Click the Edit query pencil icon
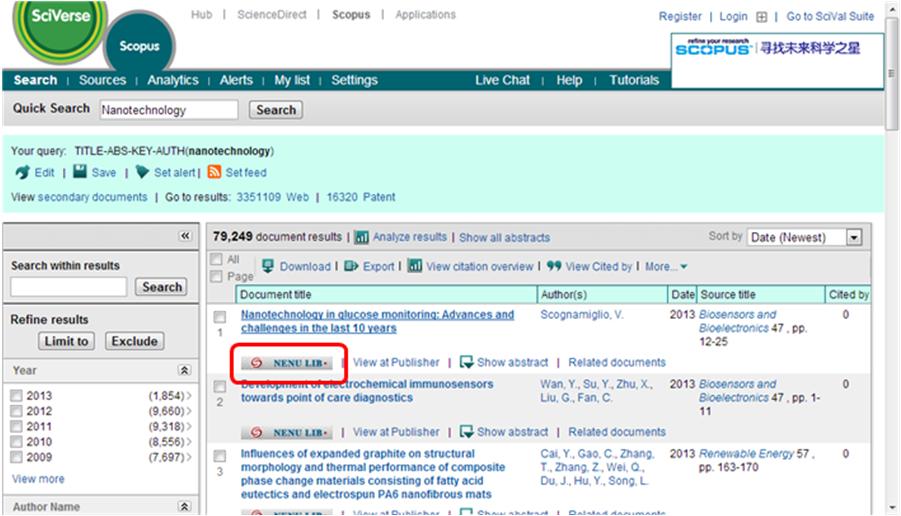Image resolution: width=901 pixels, height=516 pixels. pyautogui.click(x=22, y=173)
